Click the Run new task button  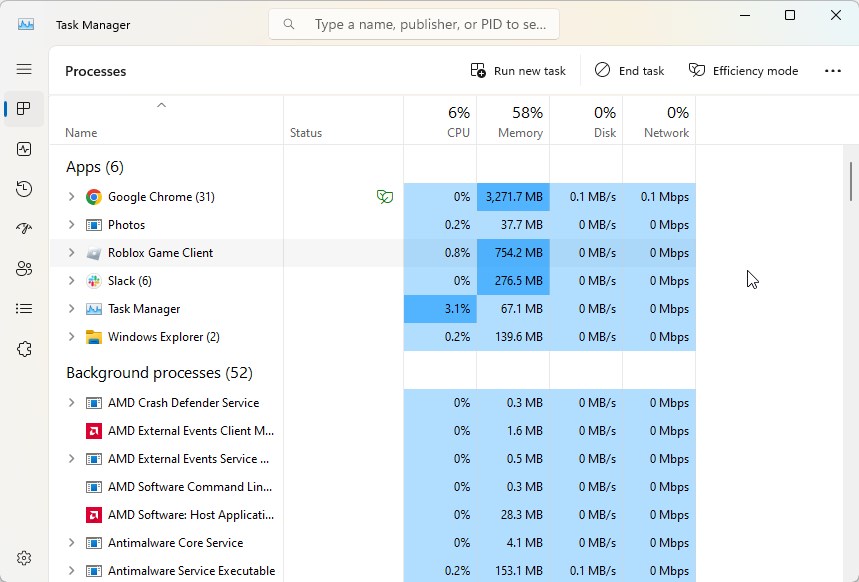point(517,70)
